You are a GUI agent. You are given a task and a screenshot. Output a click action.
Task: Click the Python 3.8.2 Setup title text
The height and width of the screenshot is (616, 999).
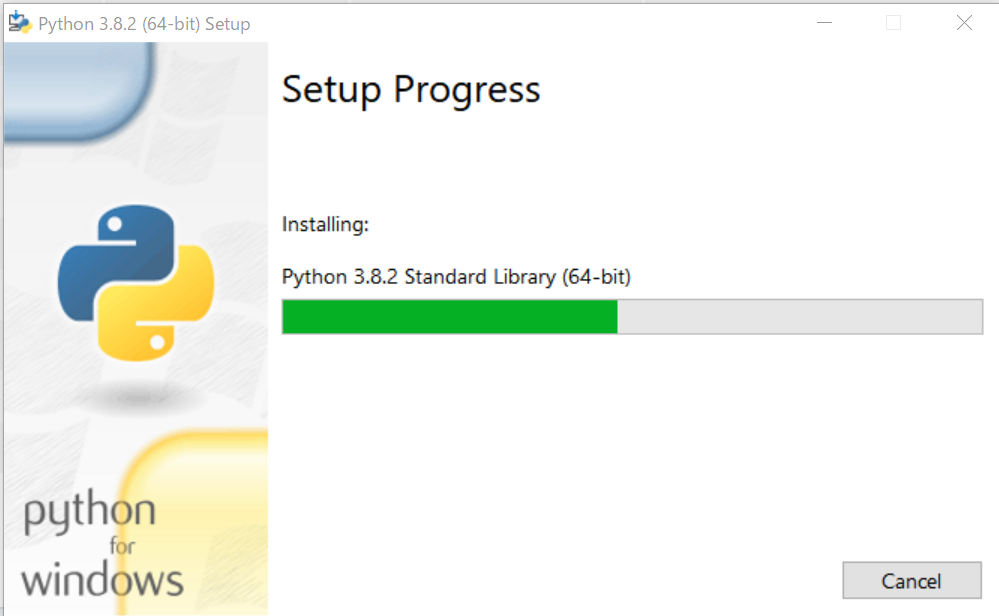145,22
